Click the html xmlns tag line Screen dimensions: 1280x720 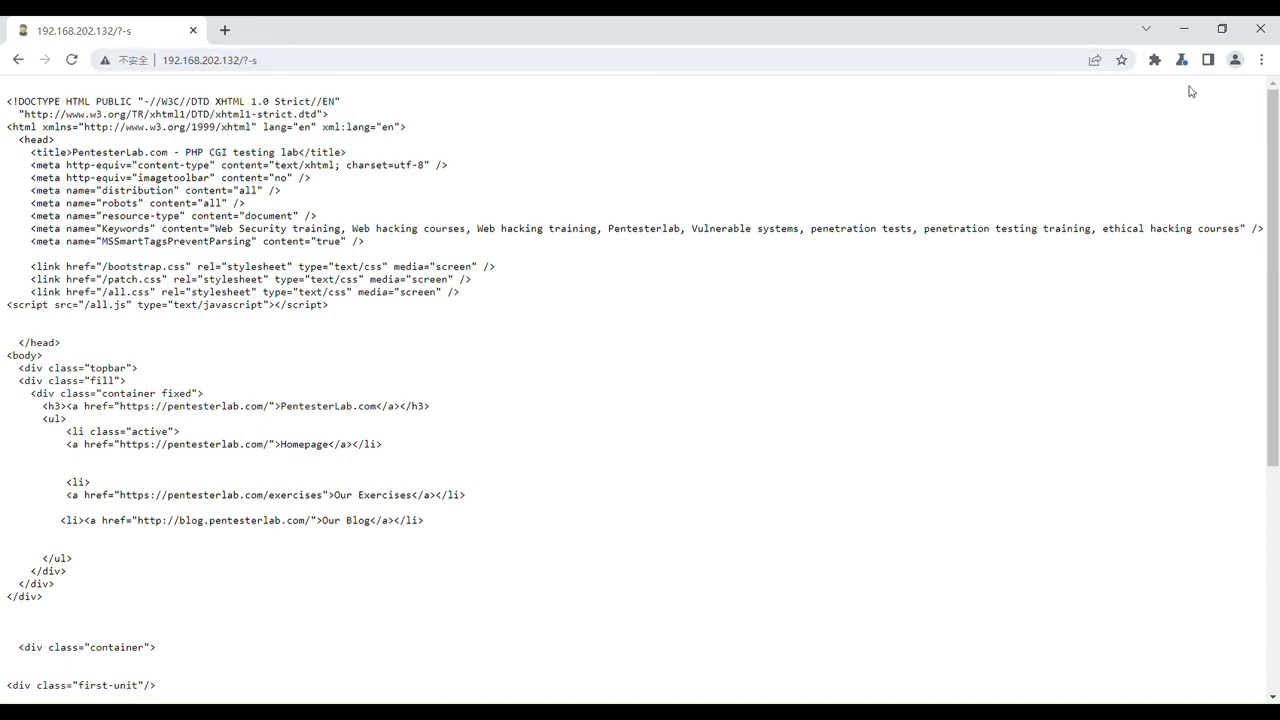click(x=206, y=128)
